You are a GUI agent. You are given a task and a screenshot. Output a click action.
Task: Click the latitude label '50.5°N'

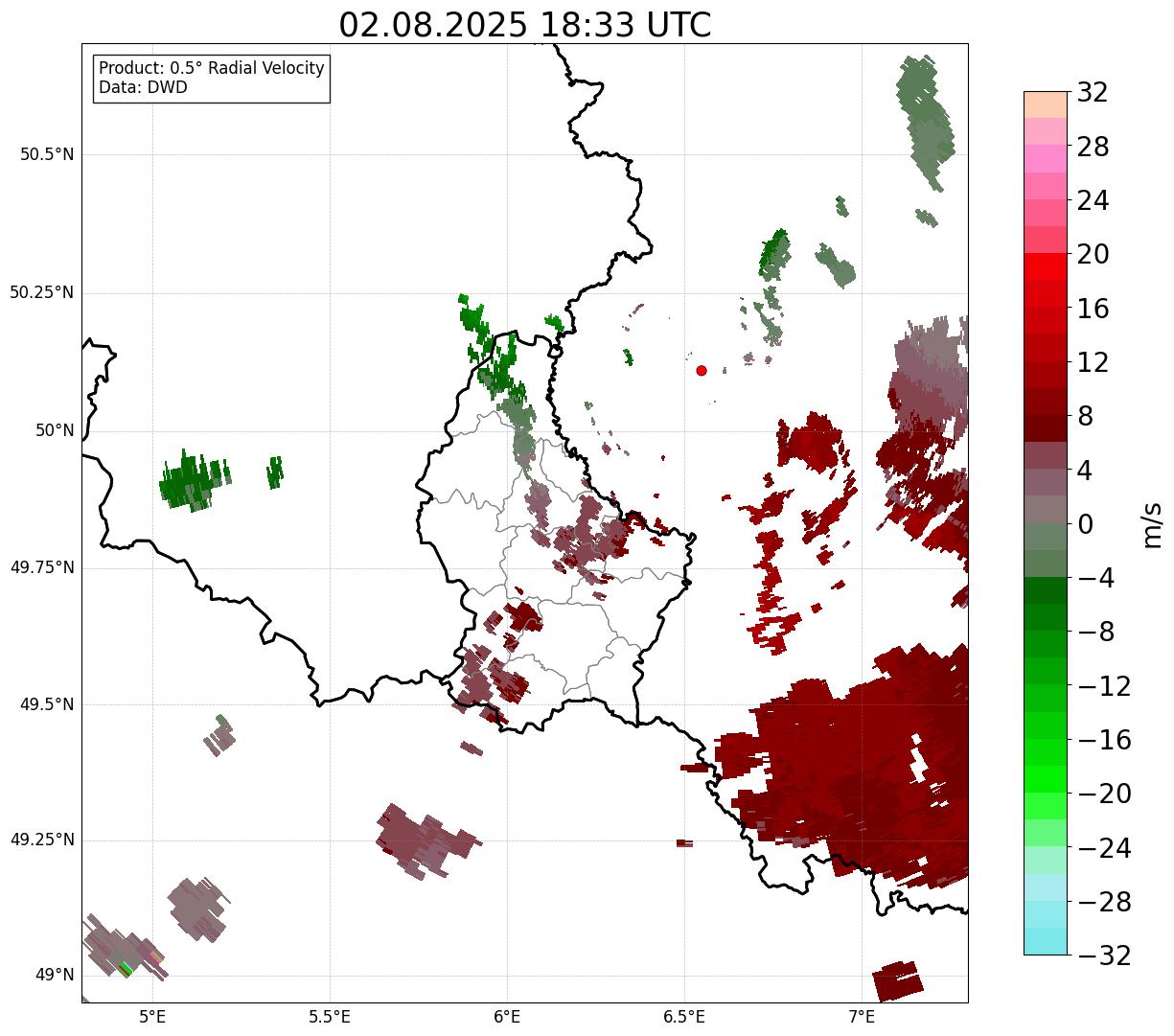pyautogui.click(x=46, y=154)
